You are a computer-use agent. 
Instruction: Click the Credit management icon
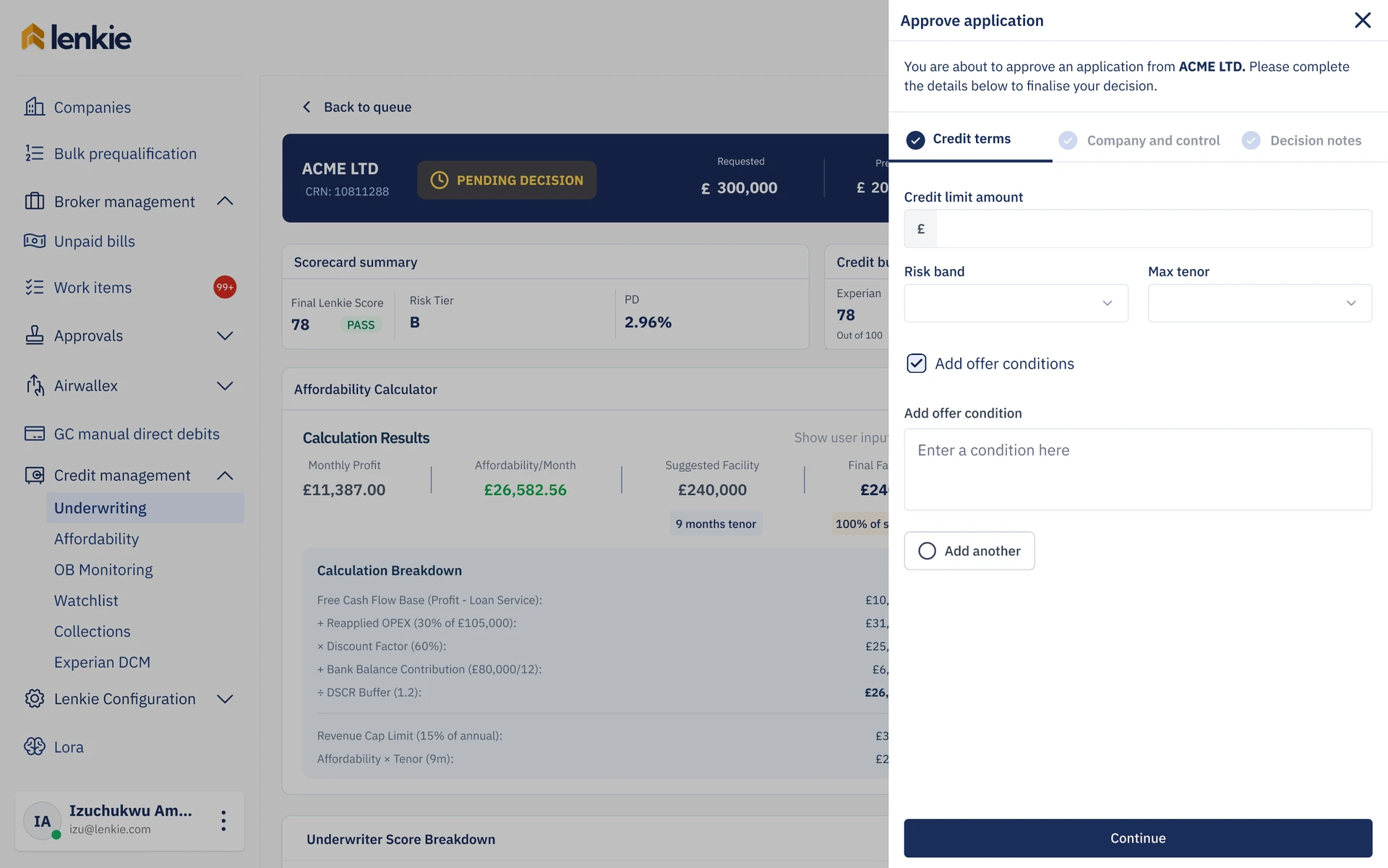34,475
